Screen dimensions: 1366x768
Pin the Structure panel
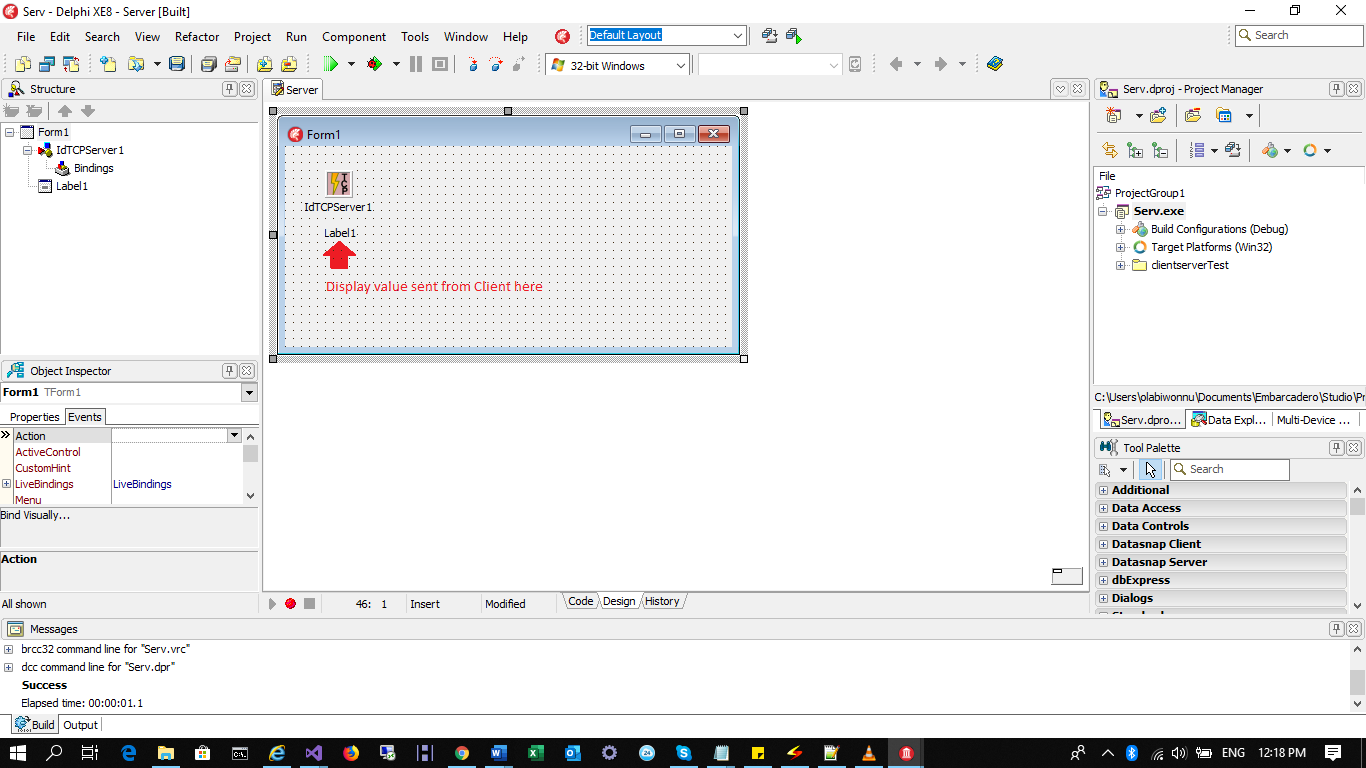pyautogui.click(x=229, y=89)
